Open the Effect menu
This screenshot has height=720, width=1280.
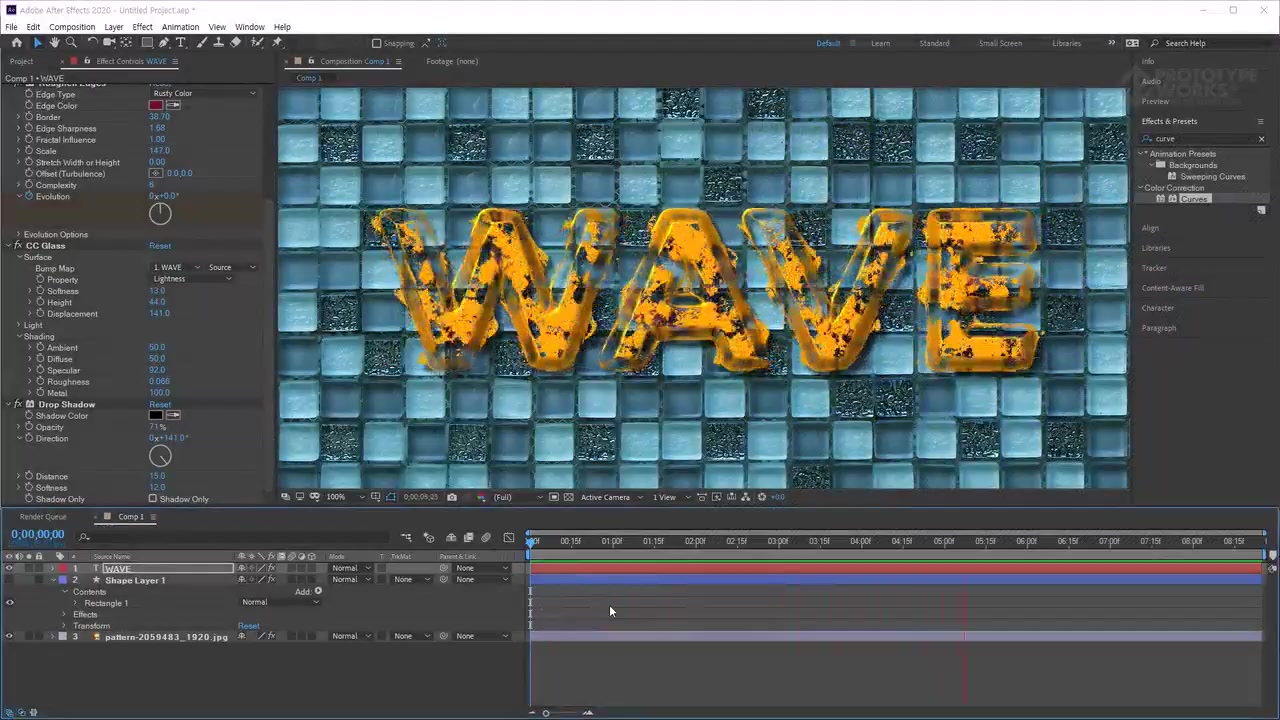click(x=142, y=27)
